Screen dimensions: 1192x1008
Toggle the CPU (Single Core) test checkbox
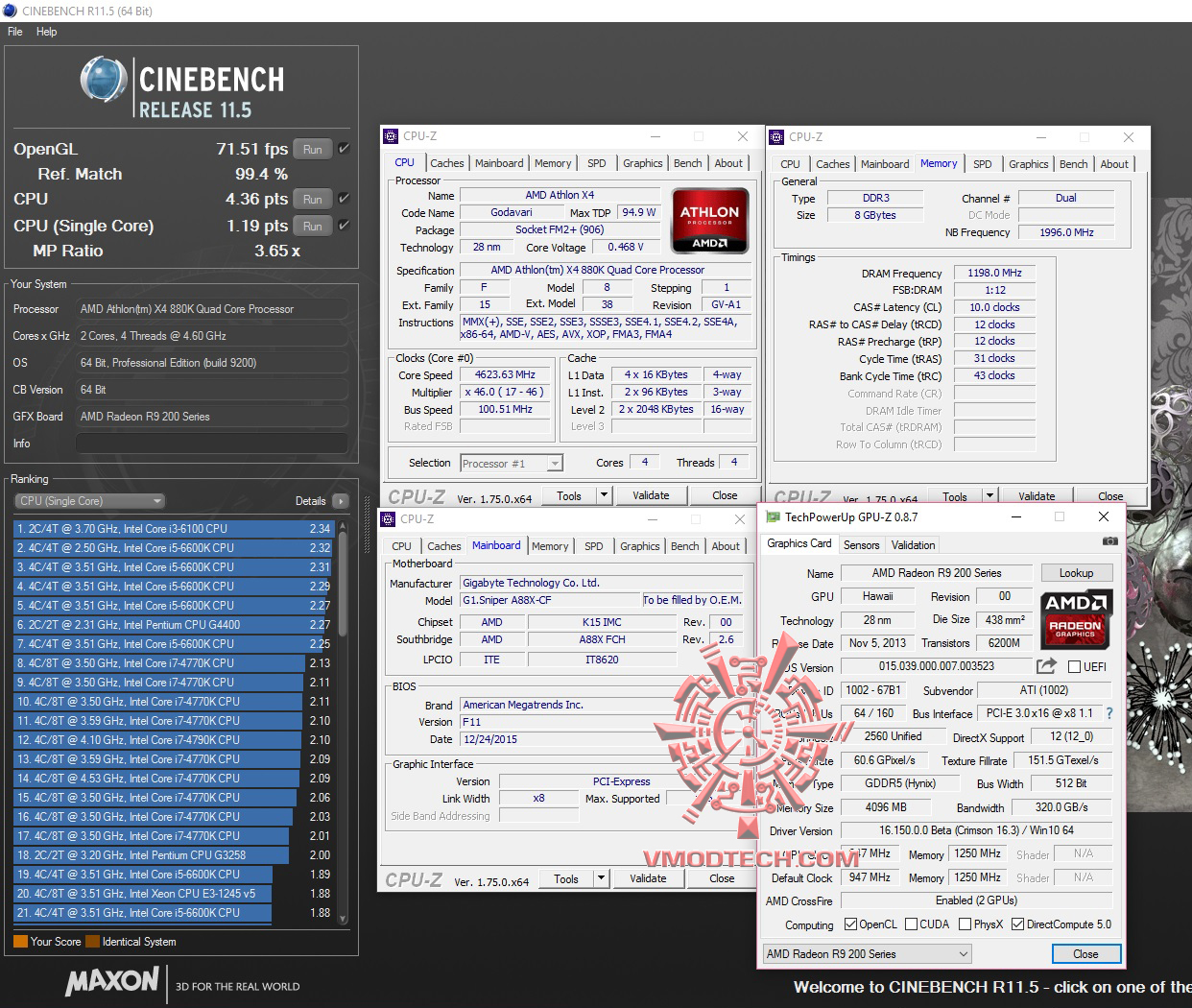pos(344,226)
